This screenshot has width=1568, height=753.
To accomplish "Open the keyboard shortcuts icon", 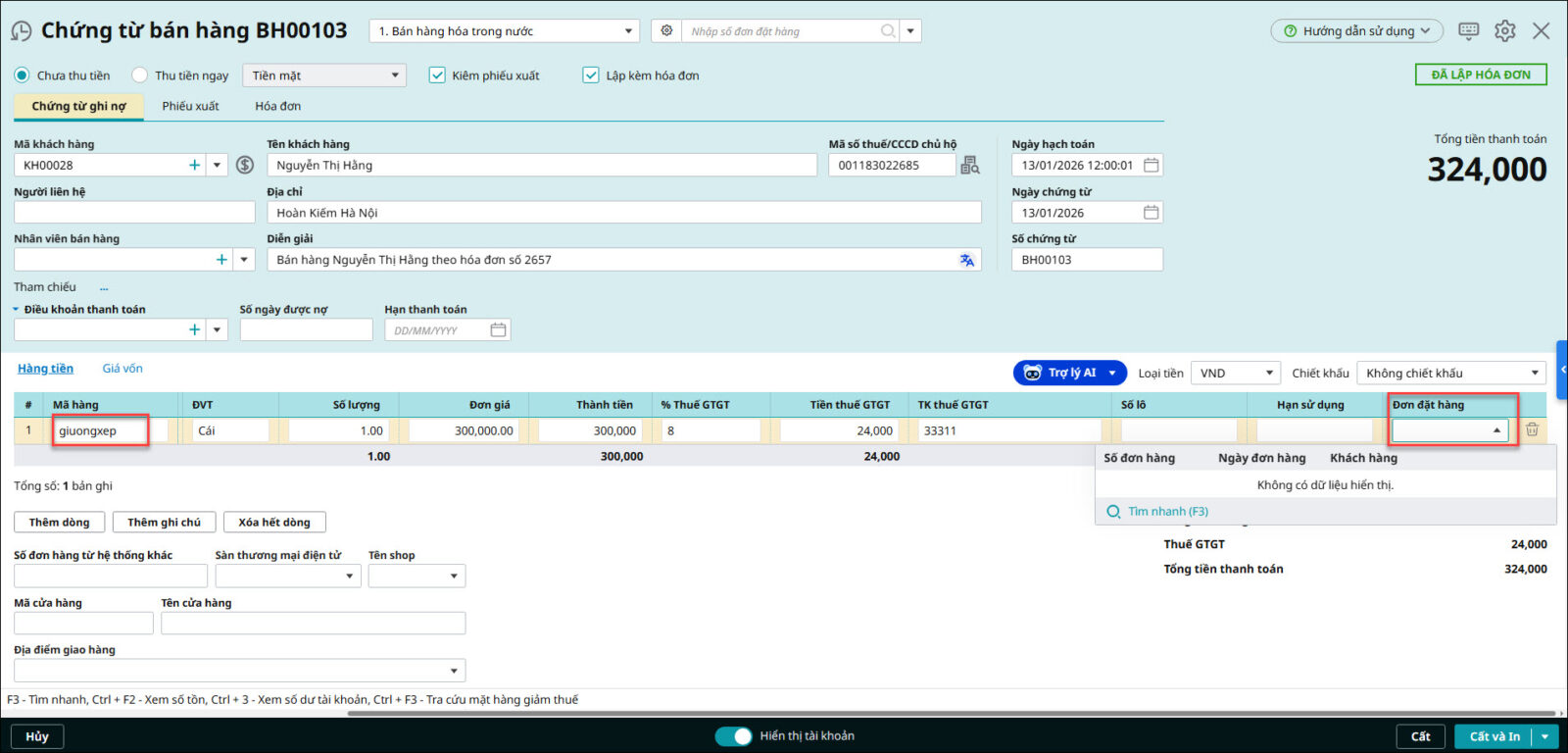I will [x=1468, y=31].
